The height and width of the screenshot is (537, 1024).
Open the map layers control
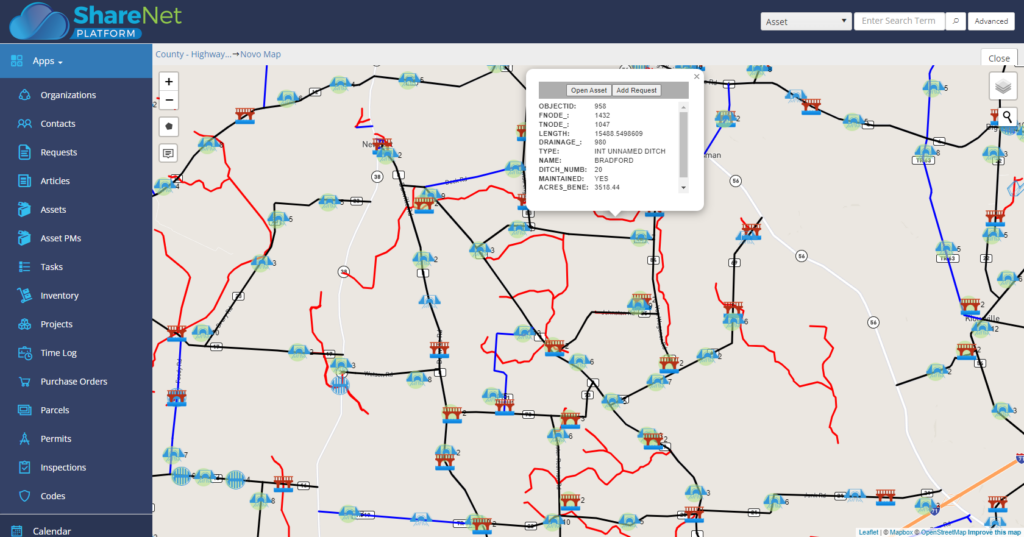click(x=1003, y=86)
